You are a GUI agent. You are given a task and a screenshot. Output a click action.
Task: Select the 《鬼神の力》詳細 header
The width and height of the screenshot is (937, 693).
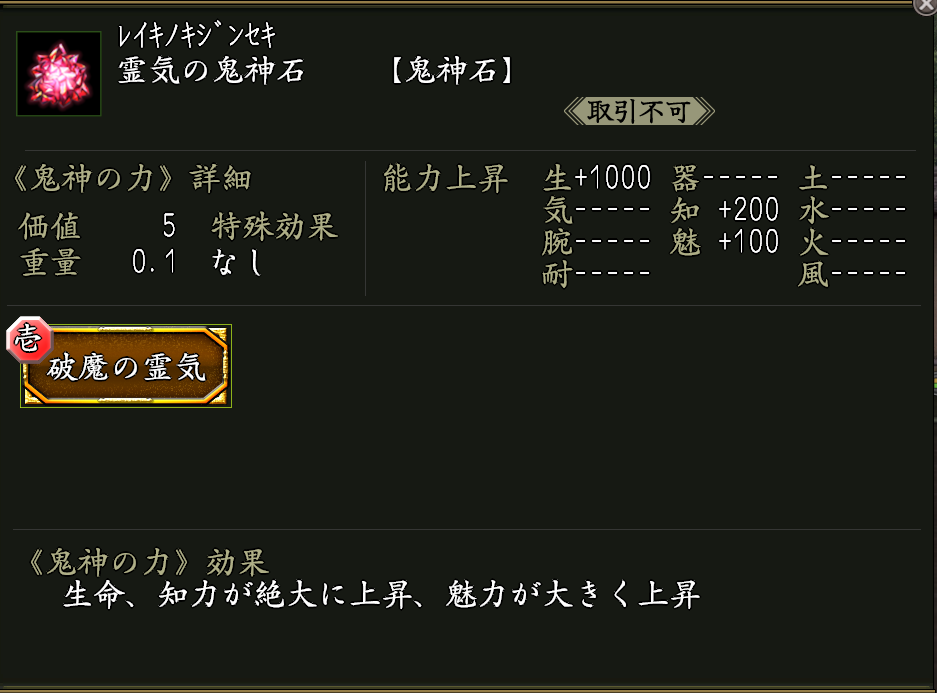click(x=130, y=180)
